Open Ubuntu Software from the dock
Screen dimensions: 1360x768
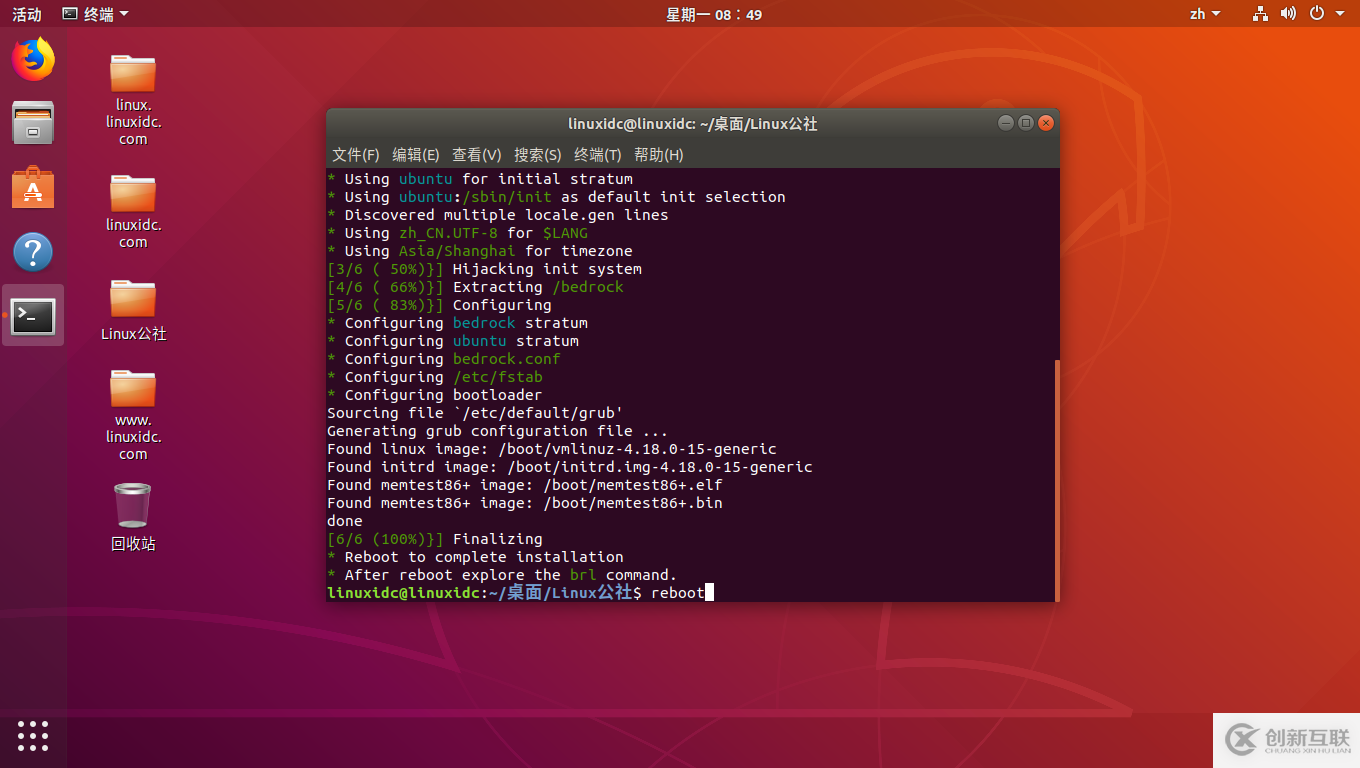pyautogui.click(x=33, y=187)
